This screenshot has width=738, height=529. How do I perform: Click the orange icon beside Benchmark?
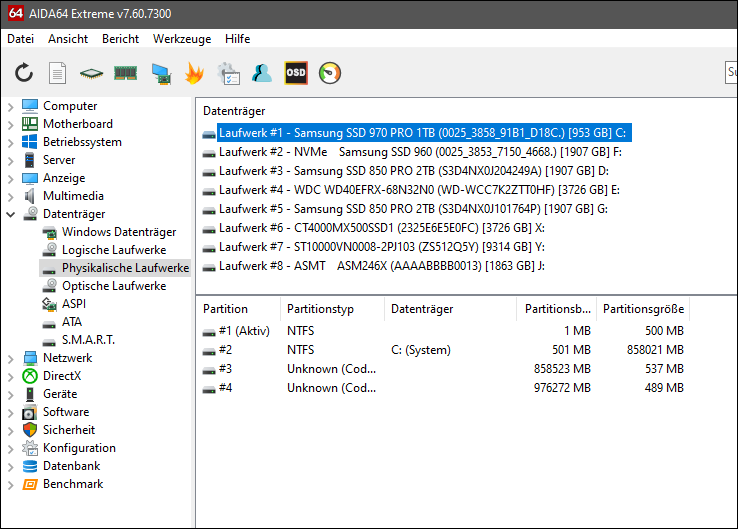click(30, 484)
